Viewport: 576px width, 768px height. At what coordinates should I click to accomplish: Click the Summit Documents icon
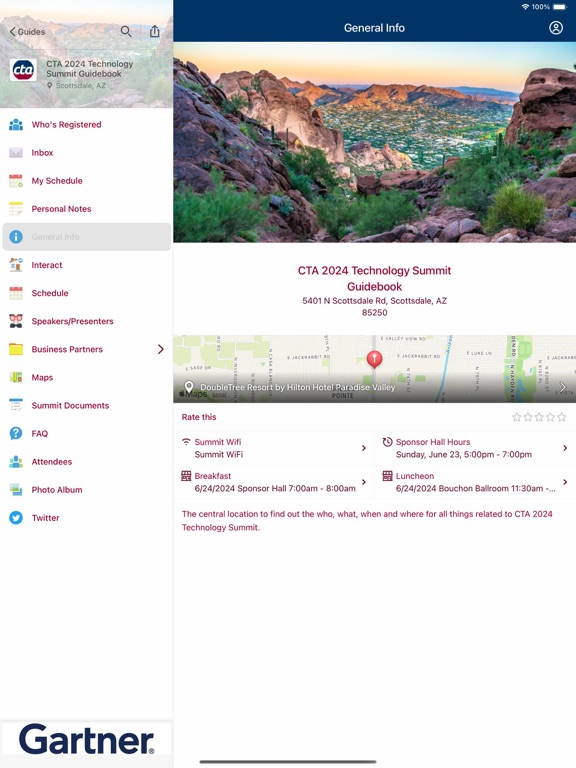click(x=16, y=406)
